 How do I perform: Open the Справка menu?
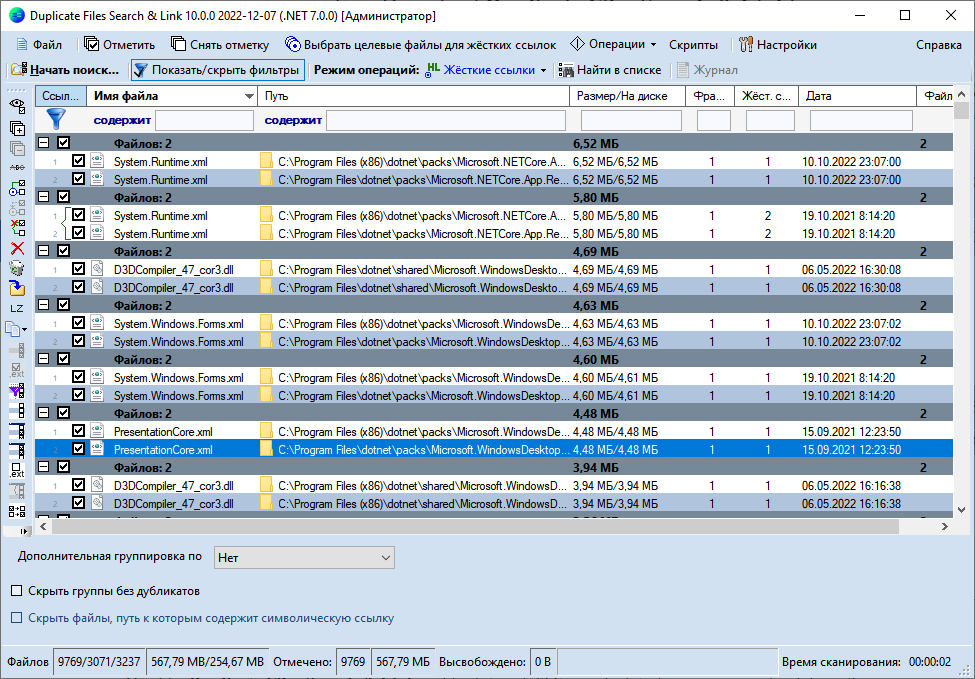point(938,44)
